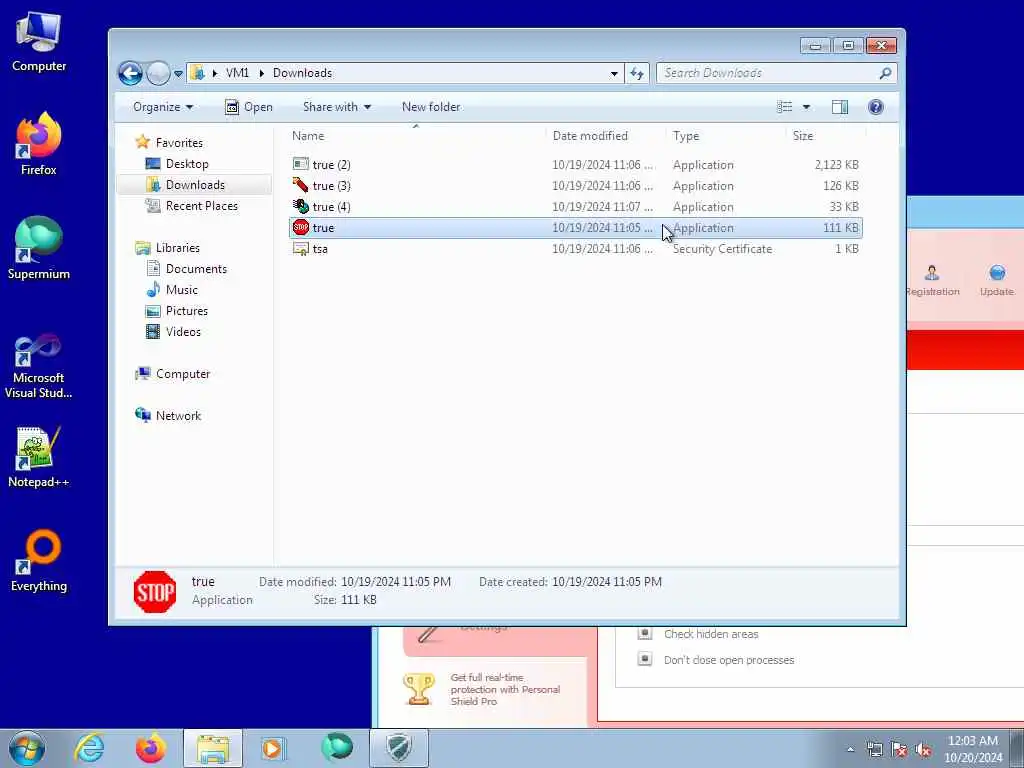Select the true (2) application file
The width and height of the screenshot is (1024, 768).
pyautogui.click(x=575, y=165)
